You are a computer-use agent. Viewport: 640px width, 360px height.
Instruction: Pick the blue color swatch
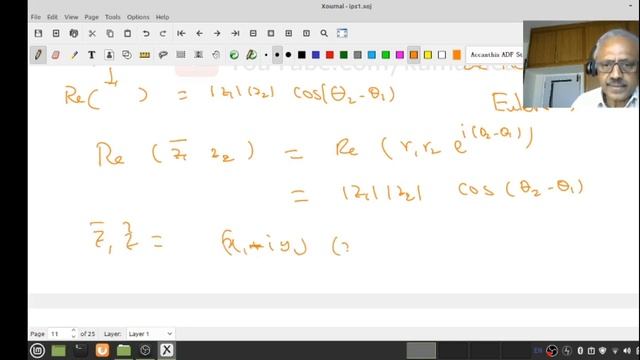coord(316,55)
